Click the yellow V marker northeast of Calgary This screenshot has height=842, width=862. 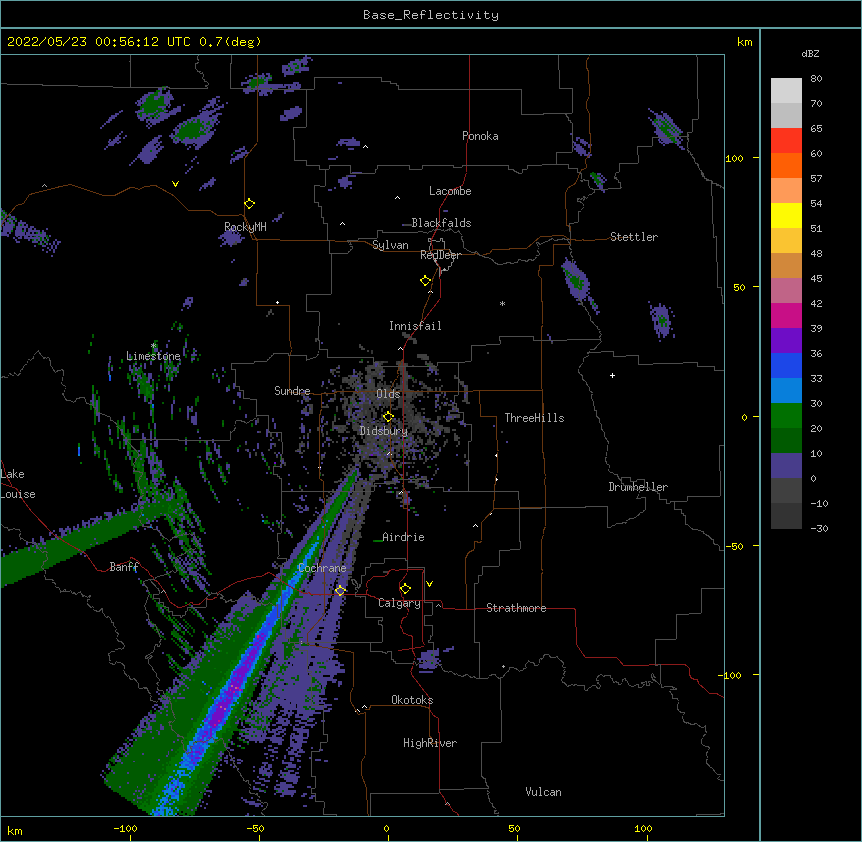pos(429,584)
